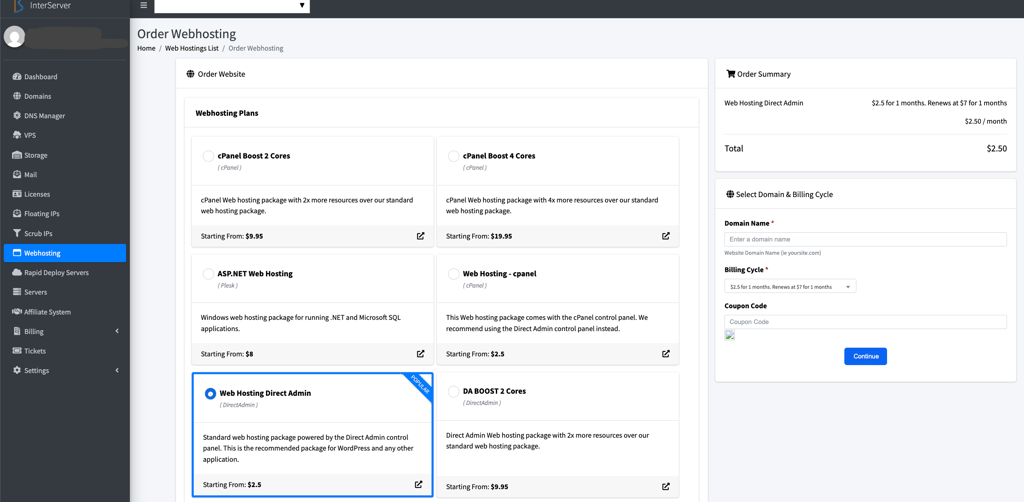Click the Order Webhosting page heading
This screenshot has height=502, width=1024.
tap(187, 34)
